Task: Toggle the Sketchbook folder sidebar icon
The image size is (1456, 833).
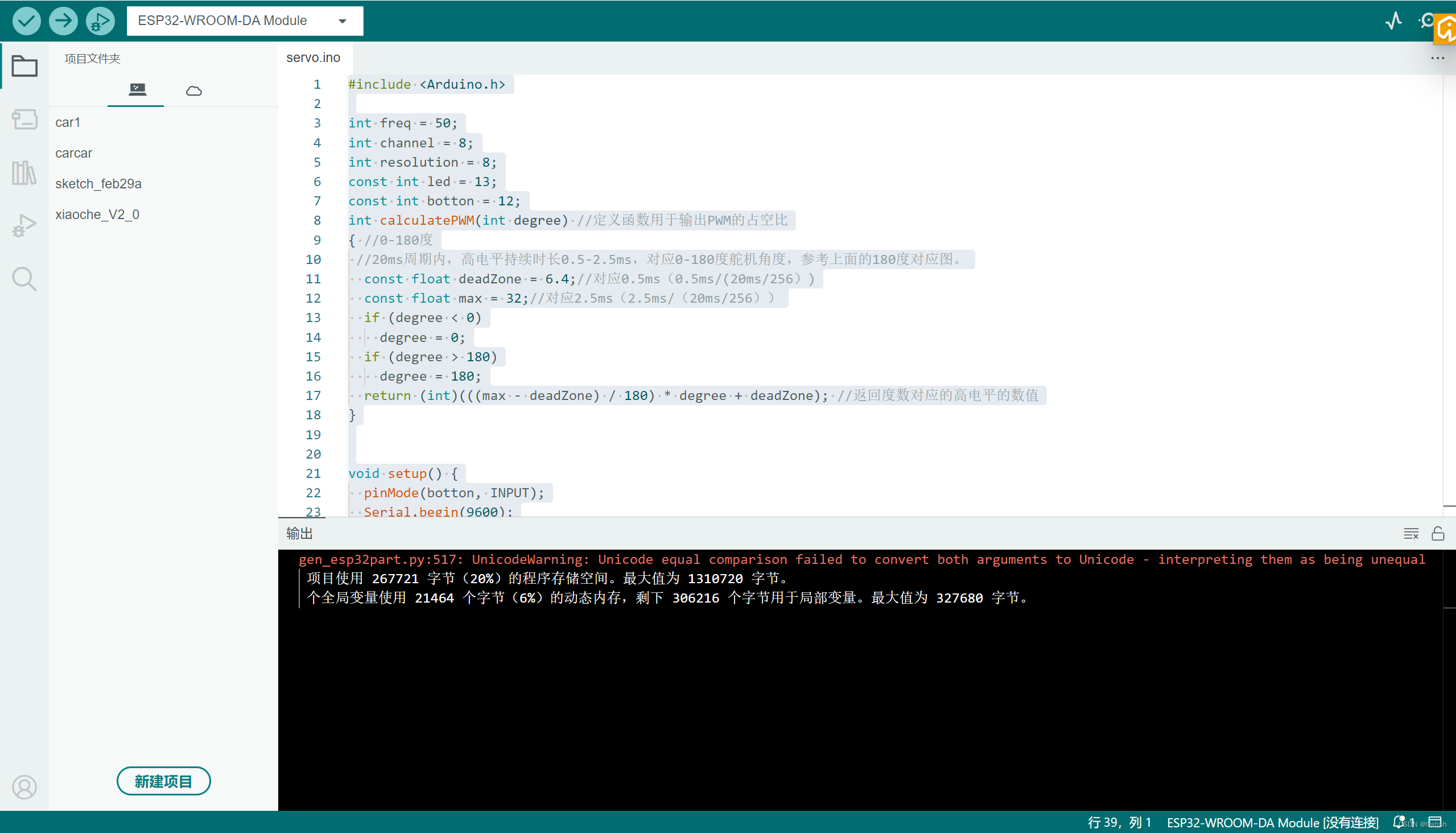Action: coord(24,66)
